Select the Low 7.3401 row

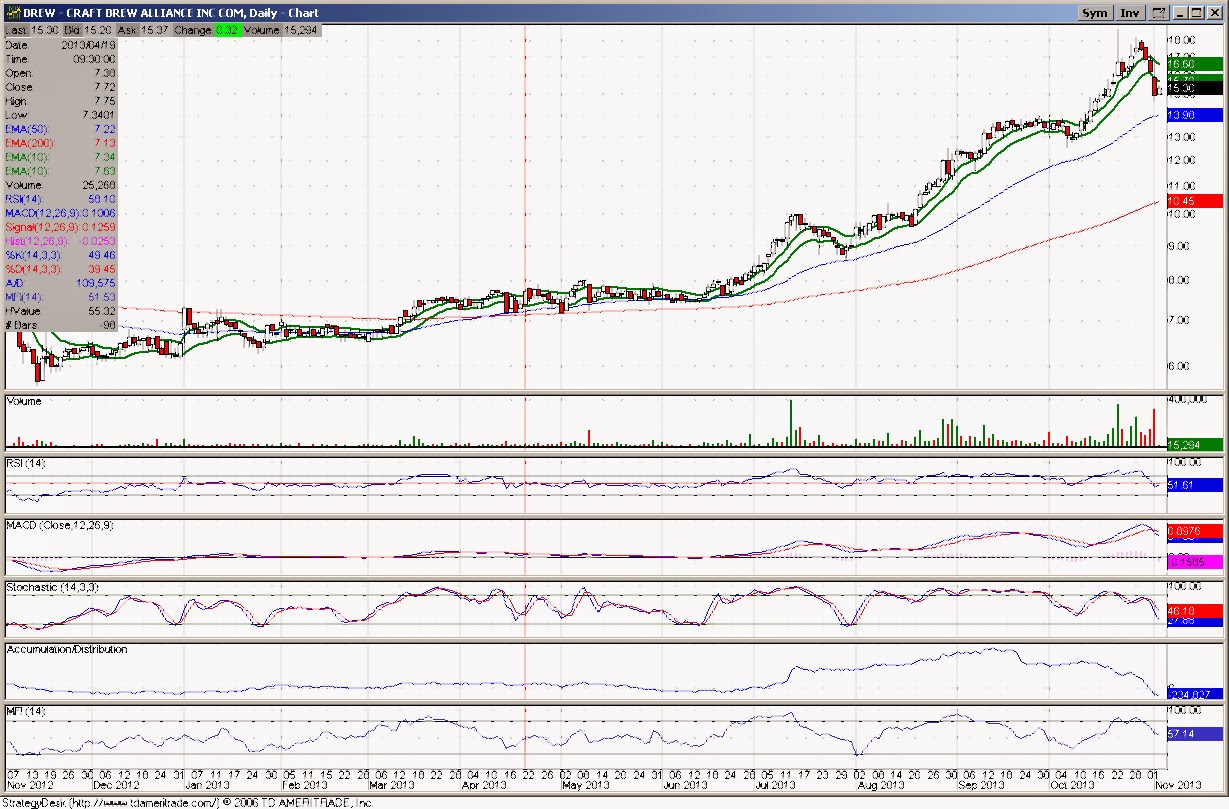point(61,115)
